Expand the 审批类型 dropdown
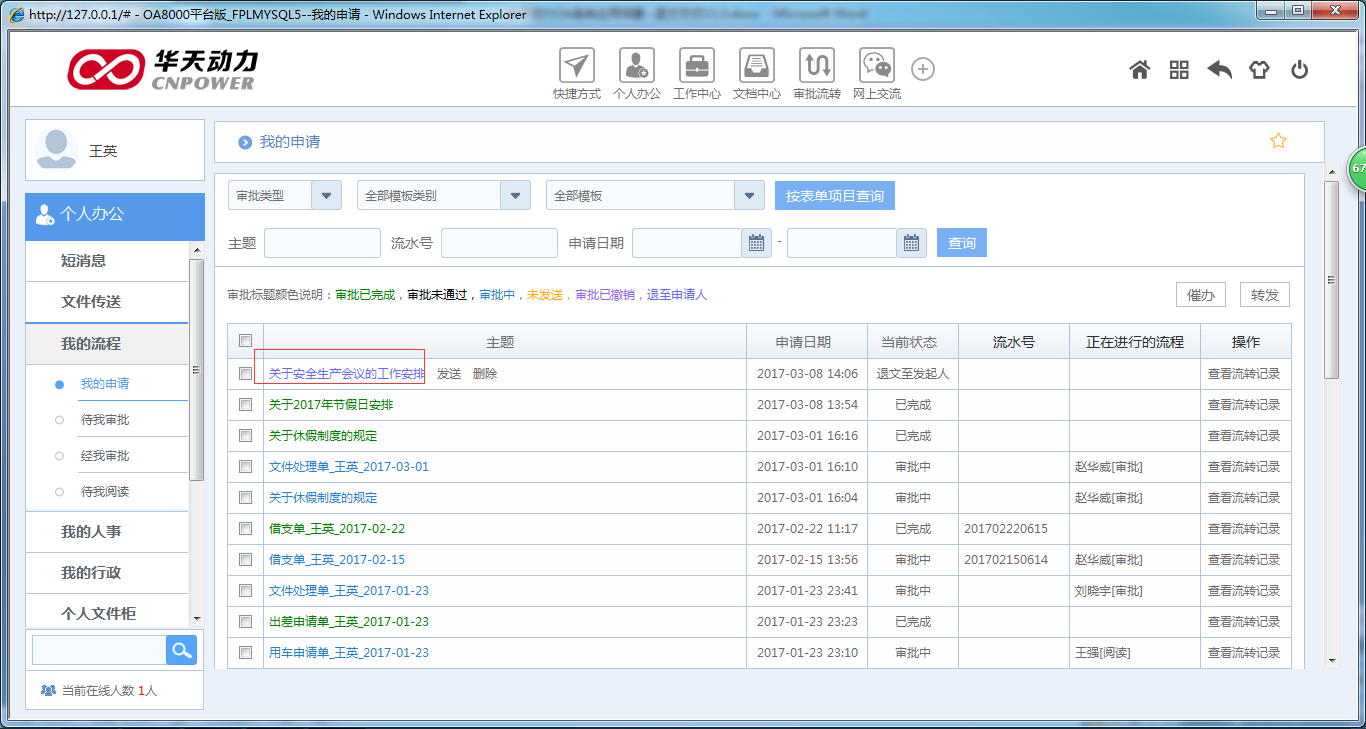 click(326, 196)
